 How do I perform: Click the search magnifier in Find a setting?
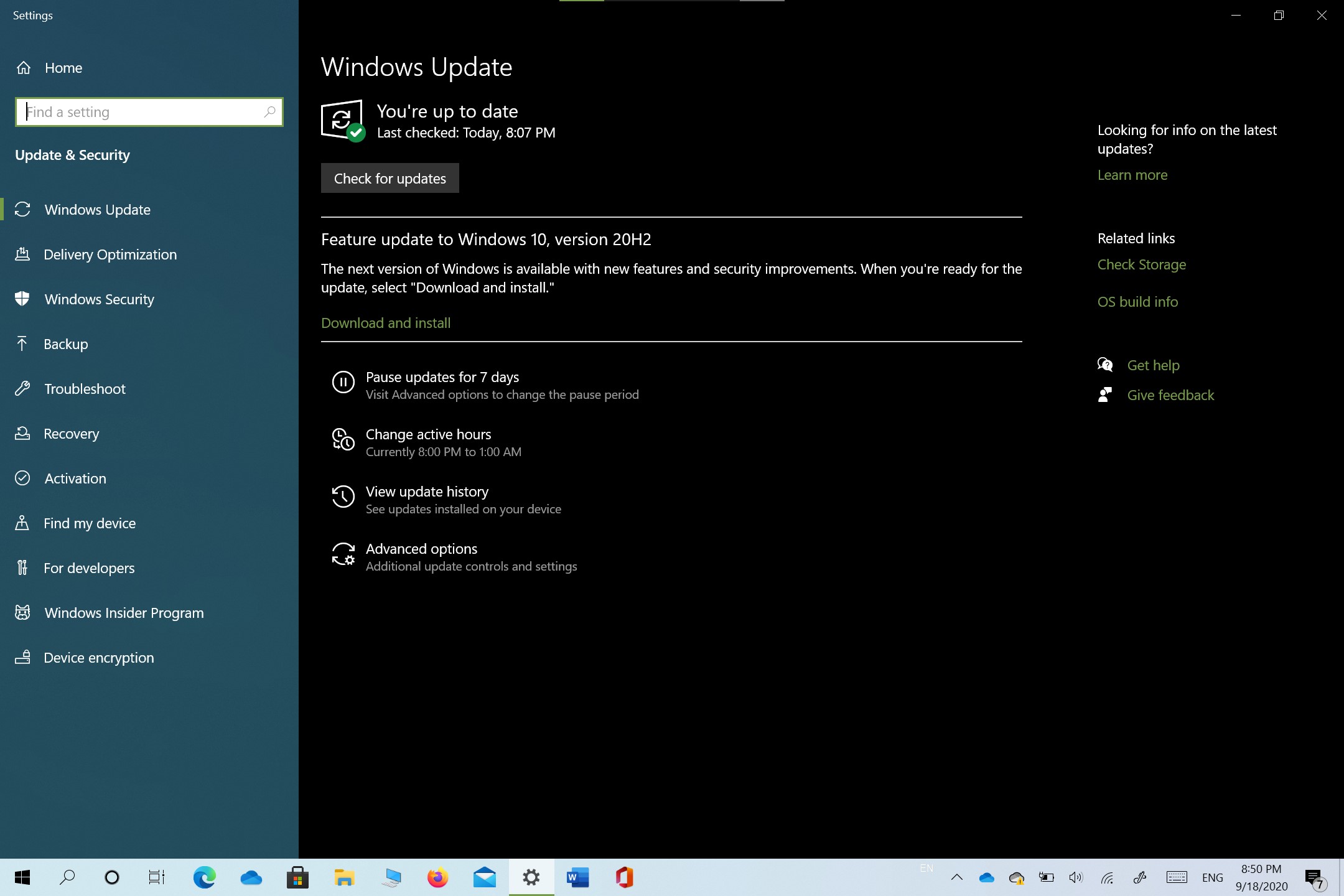[x=269, y=112]
